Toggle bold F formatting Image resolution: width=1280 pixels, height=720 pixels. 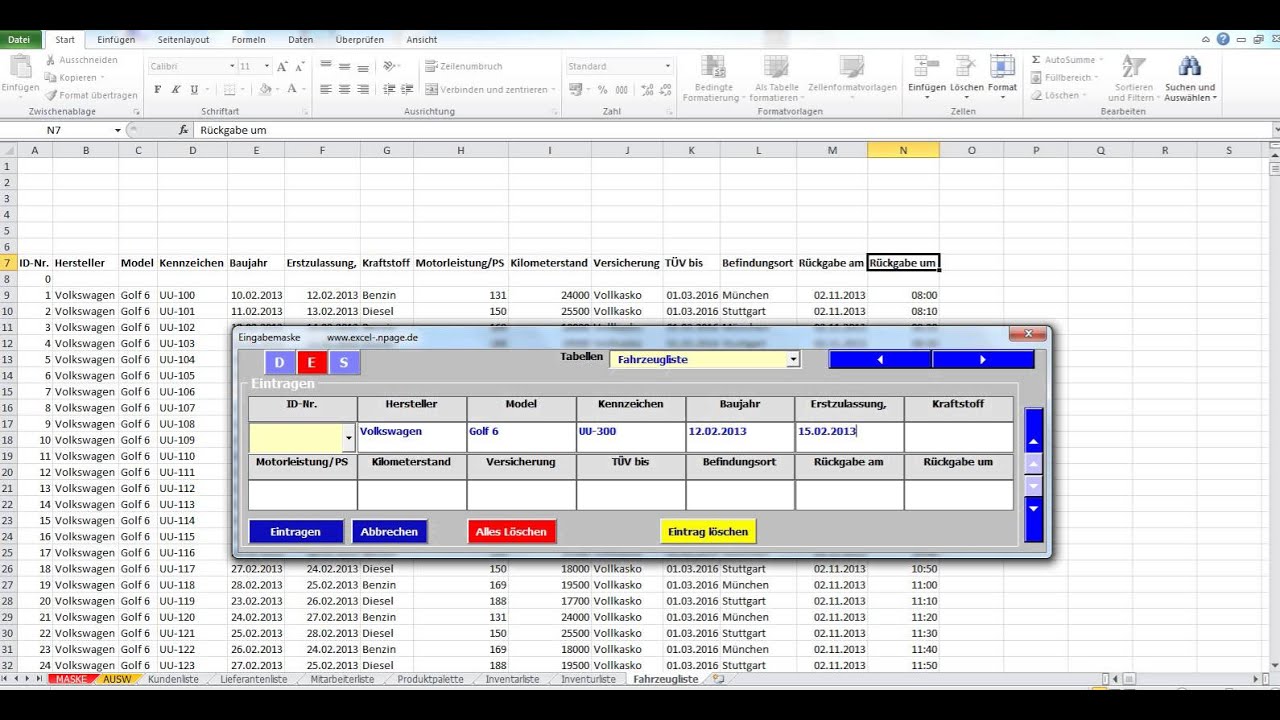157,89
